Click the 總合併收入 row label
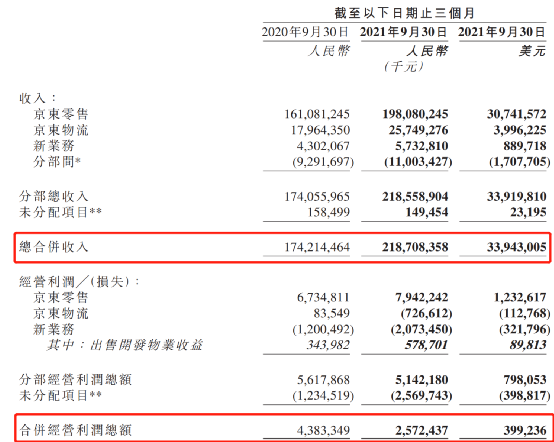554x442 pixels. click(53, 247)
